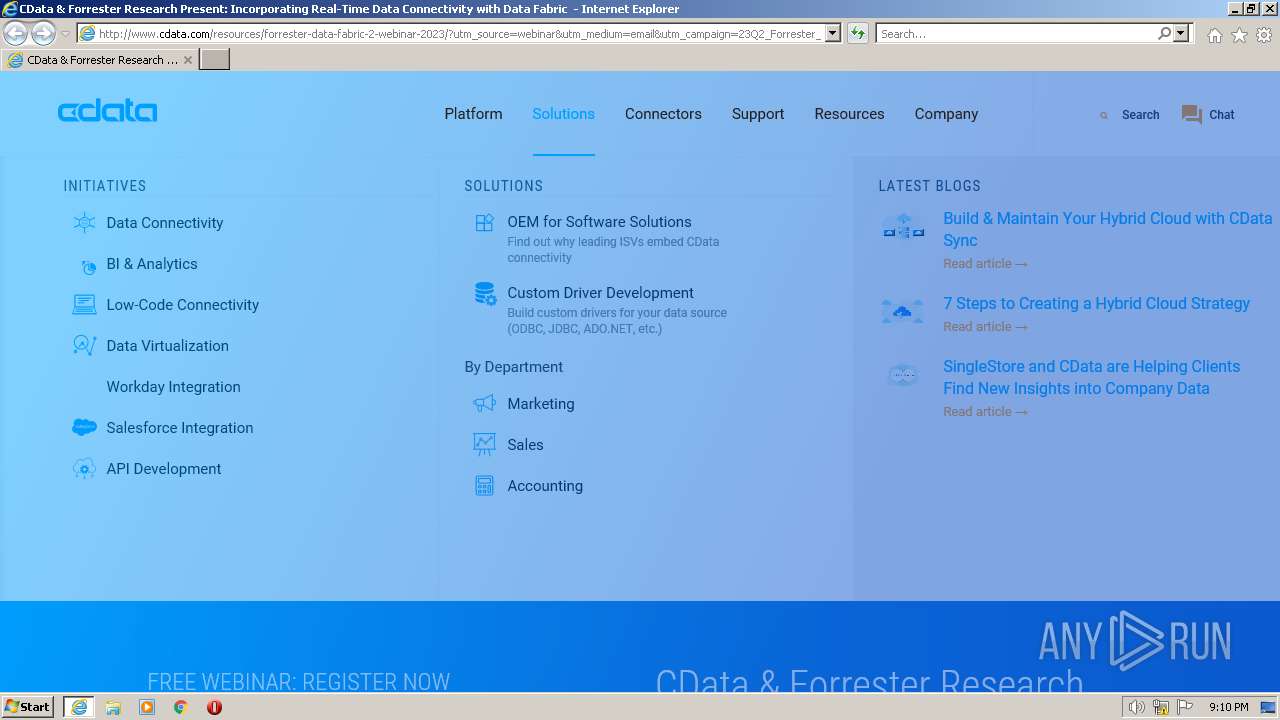Open OEM for Software Solutions link
Image resolution: width=1280 pixels, height=720 pixels.
(x=599, y=222)
